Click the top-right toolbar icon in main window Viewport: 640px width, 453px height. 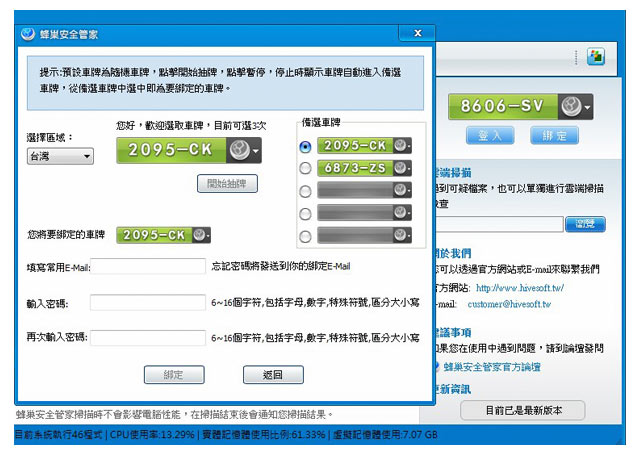[x=596, y=56]
